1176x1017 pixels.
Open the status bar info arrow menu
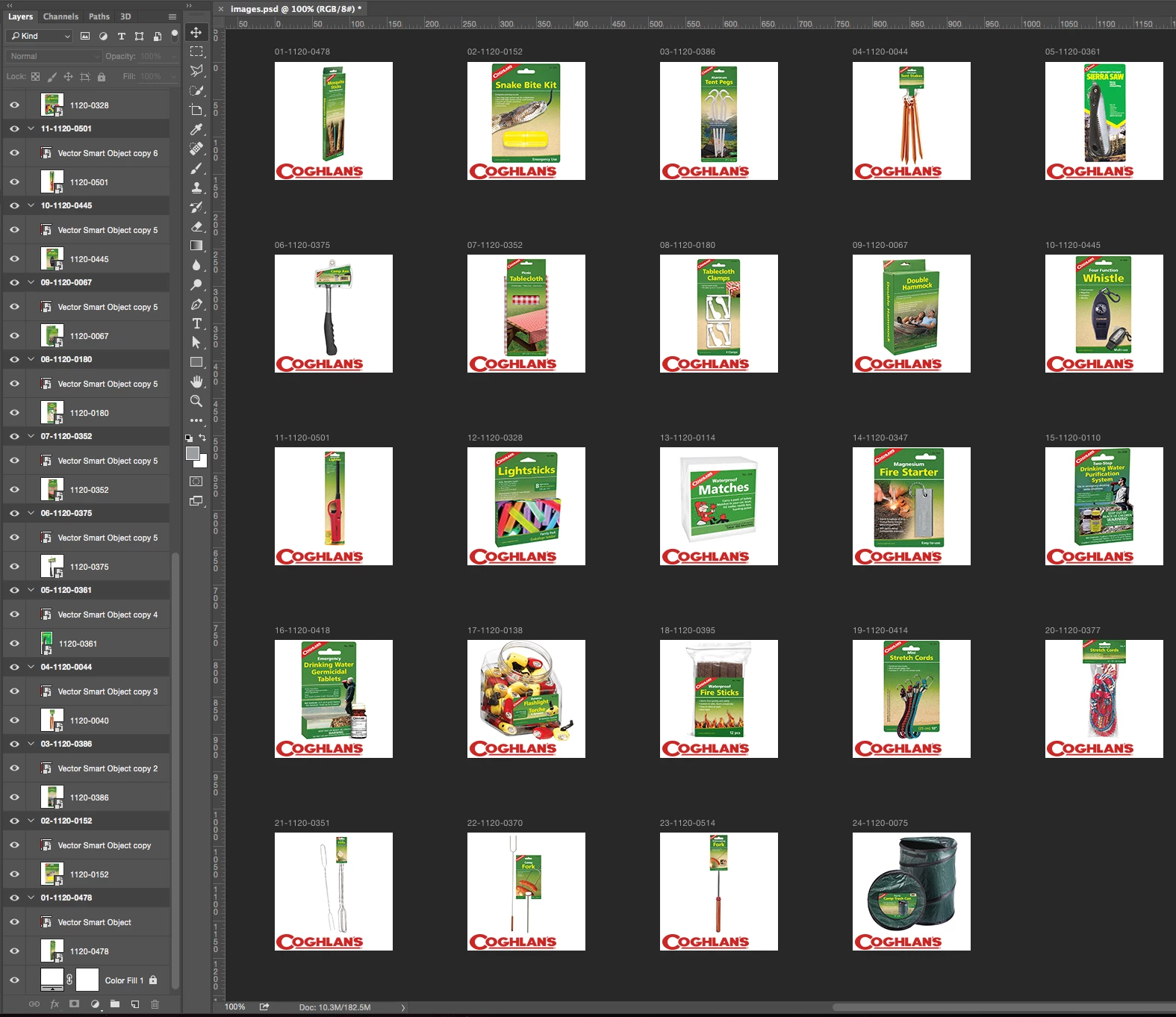click(x=403, y=1007)
